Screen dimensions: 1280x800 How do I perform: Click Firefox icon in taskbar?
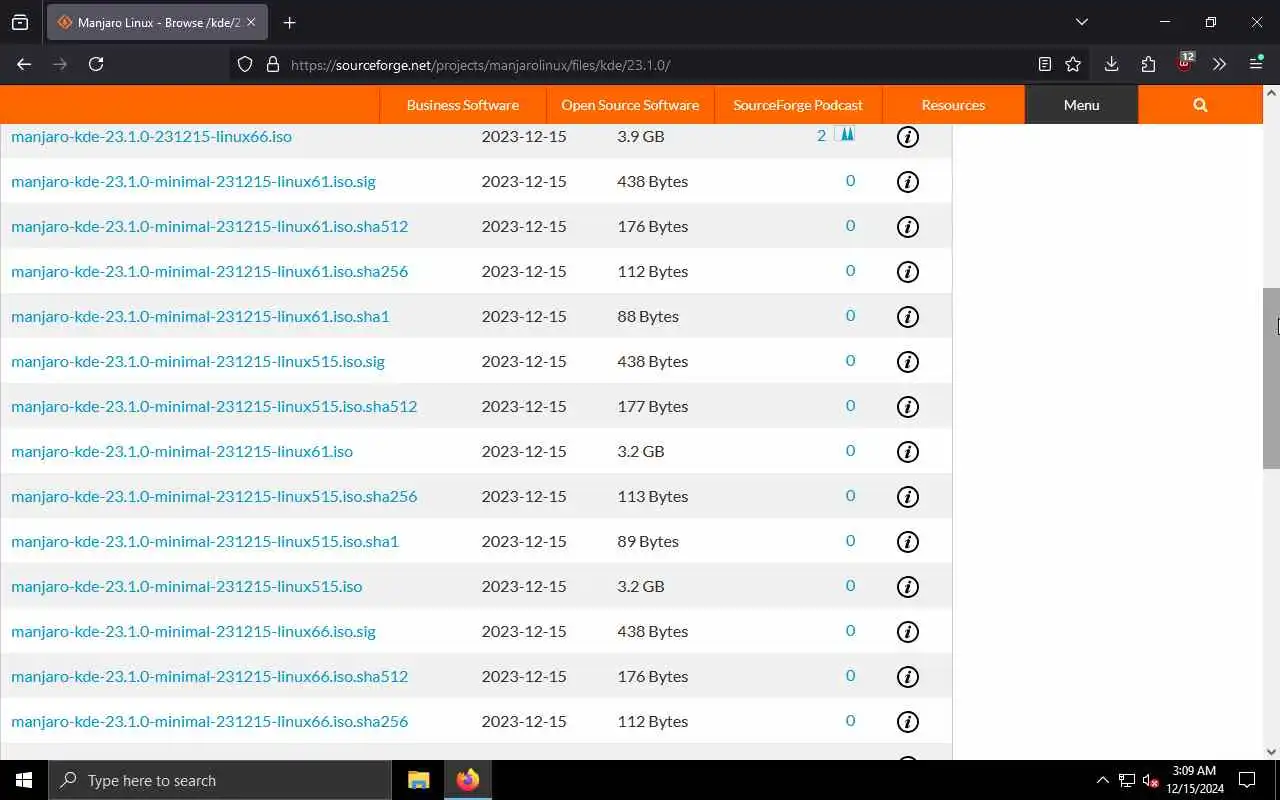point(468,780)
